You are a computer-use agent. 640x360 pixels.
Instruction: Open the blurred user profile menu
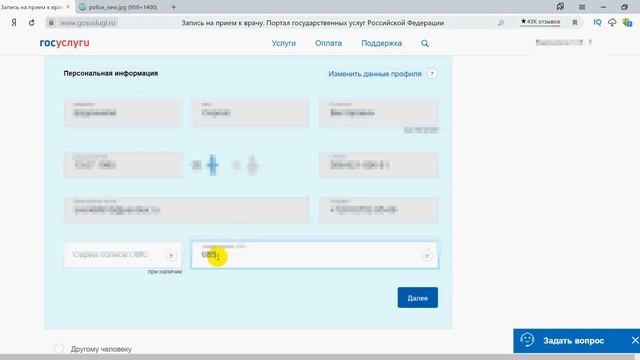click(563, 42)
